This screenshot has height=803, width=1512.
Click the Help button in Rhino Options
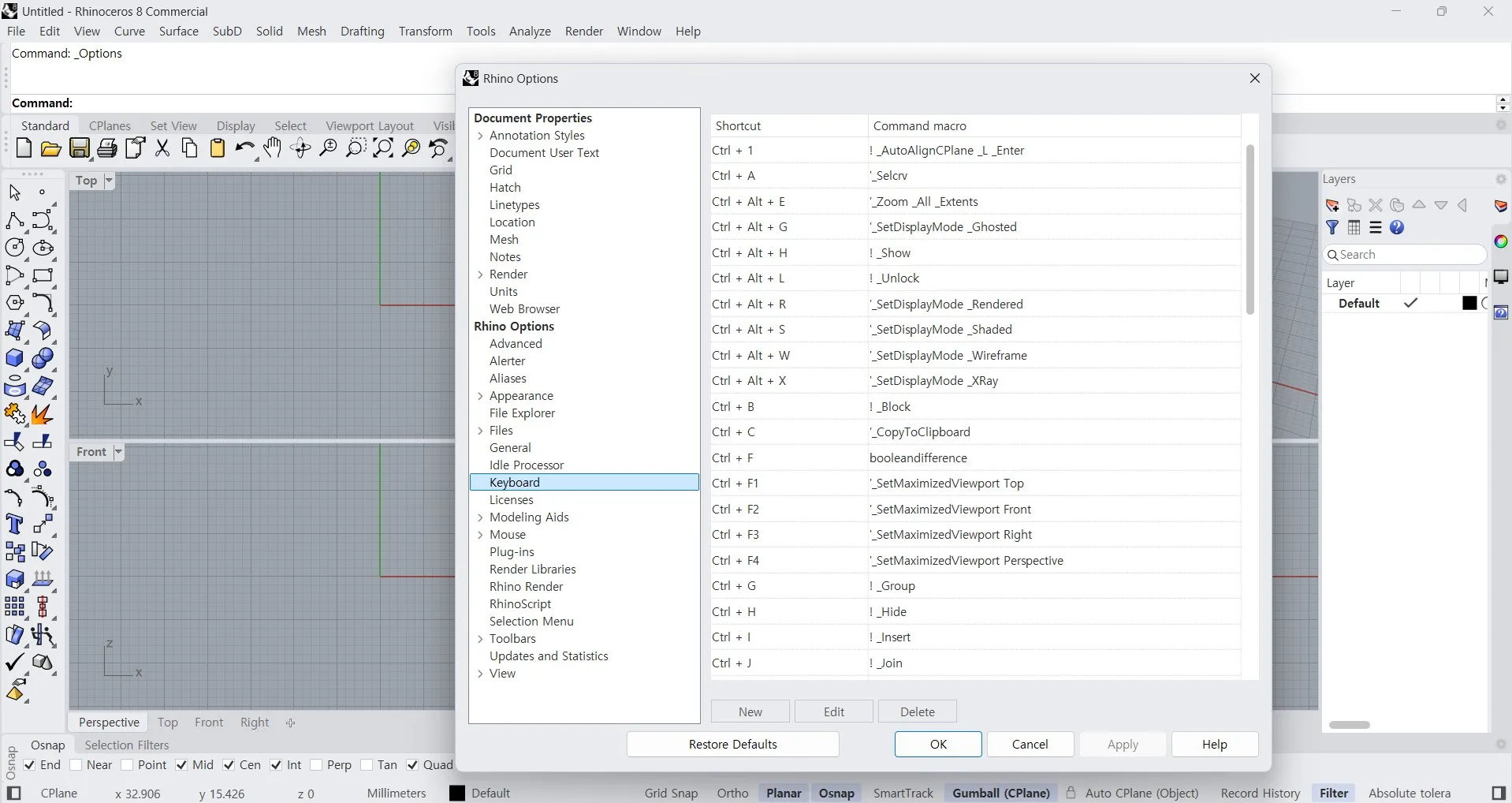click(x=1215, y=745)
